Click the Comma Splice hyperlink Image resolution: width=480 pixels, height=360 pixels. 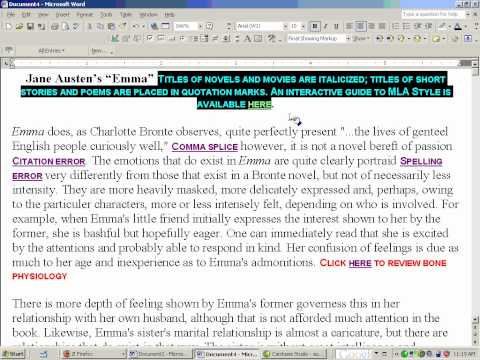[205, 147]
